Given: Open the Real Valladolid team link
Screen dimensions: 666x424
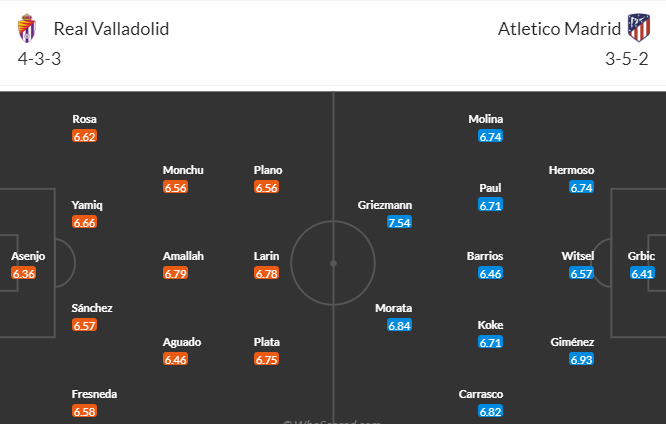Looking at the screenshot, I should pyautogui.click(x=111, y=29).
